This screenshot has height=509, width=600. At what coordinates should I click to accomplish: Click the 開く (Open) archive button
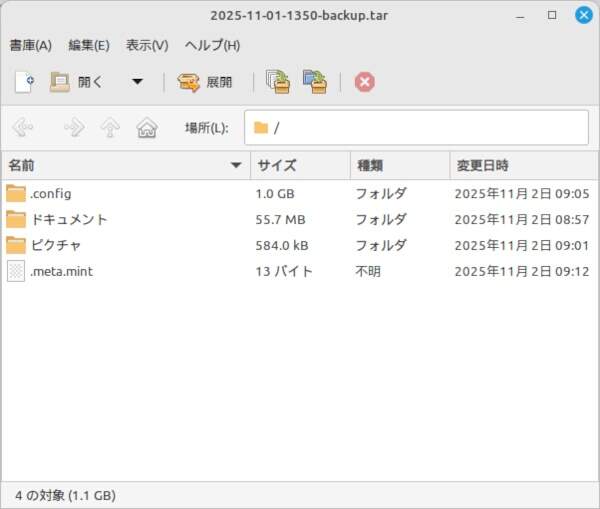coord(77,82)
